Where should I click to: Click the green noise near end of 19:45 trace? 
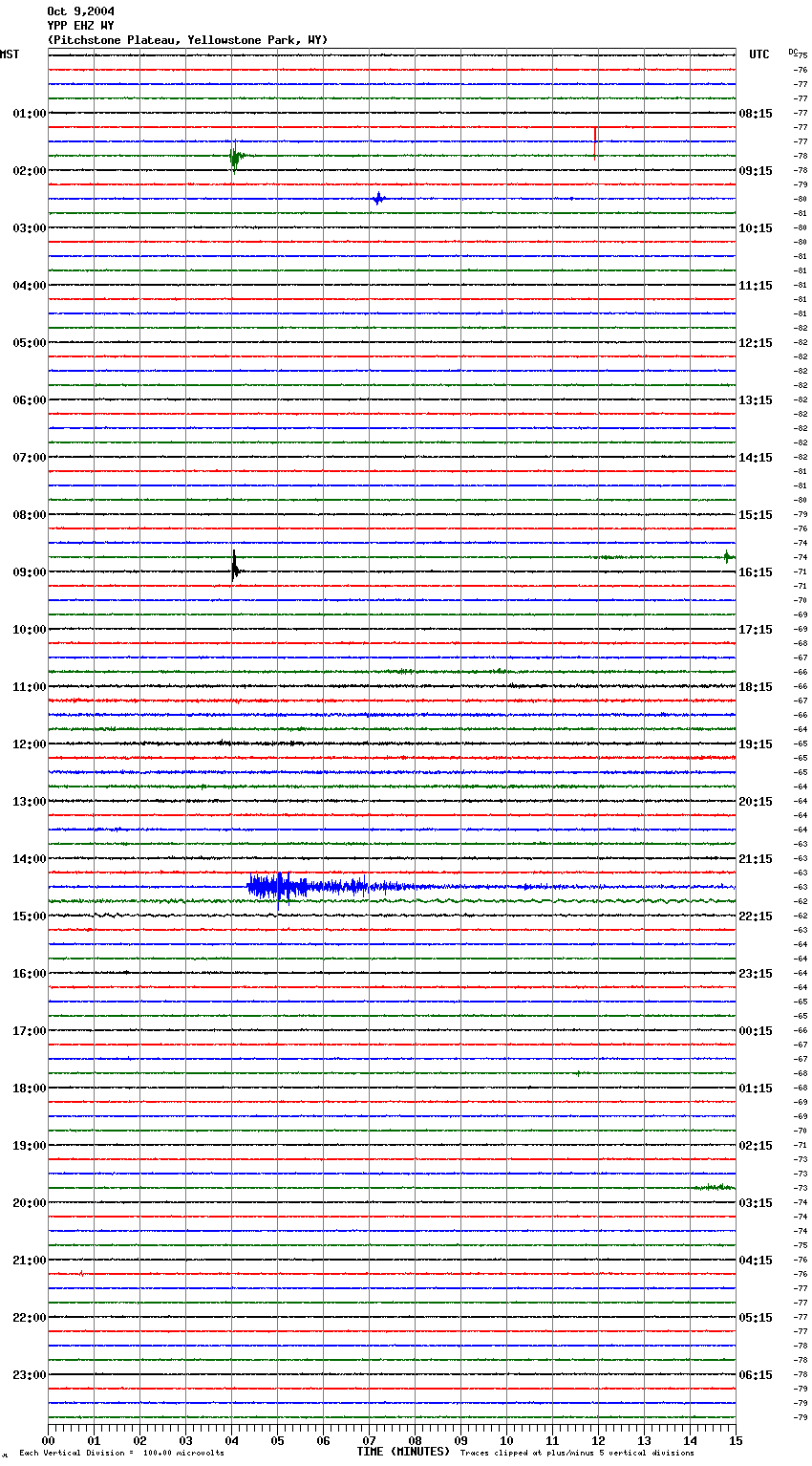[x=714, y=1187]
